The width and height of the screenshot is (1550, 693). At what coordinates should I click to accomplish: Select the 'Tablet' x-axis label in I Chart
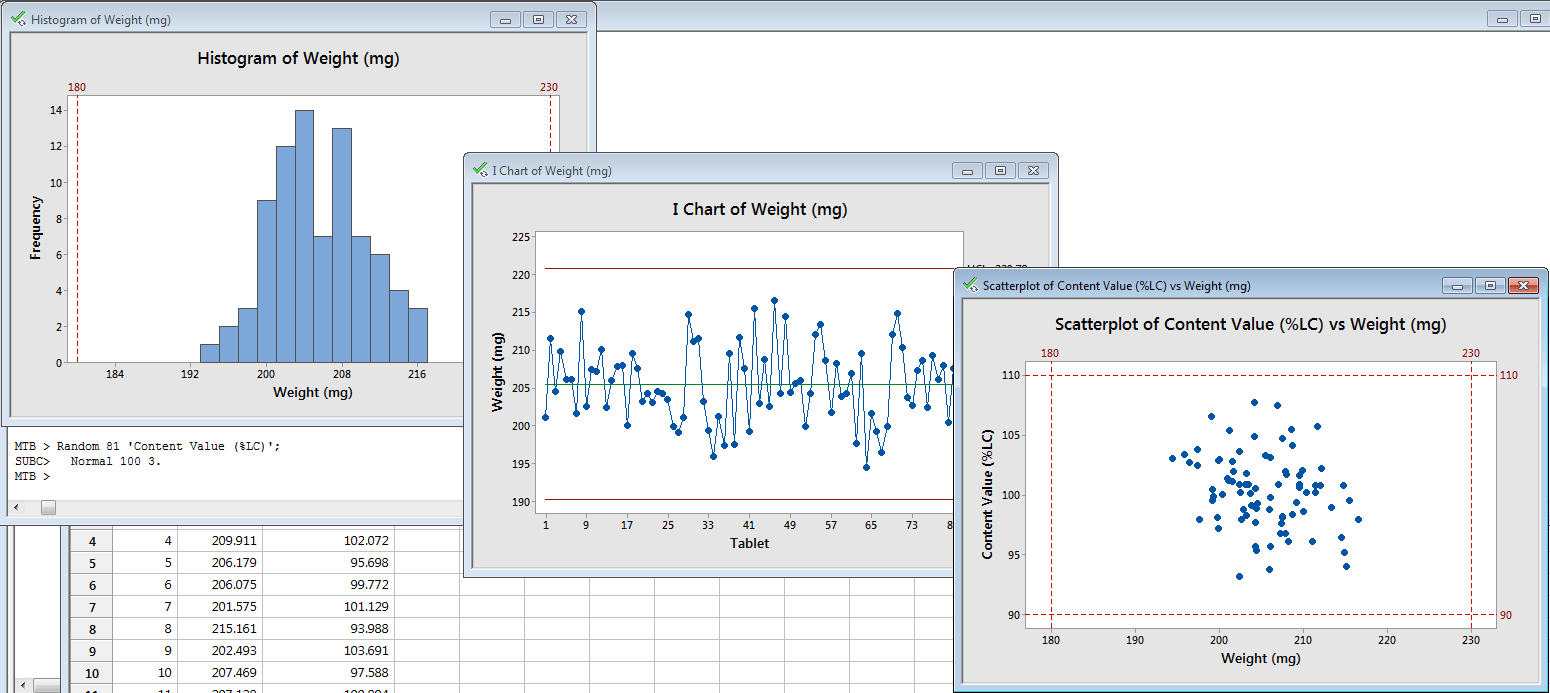tap(749, 543)
